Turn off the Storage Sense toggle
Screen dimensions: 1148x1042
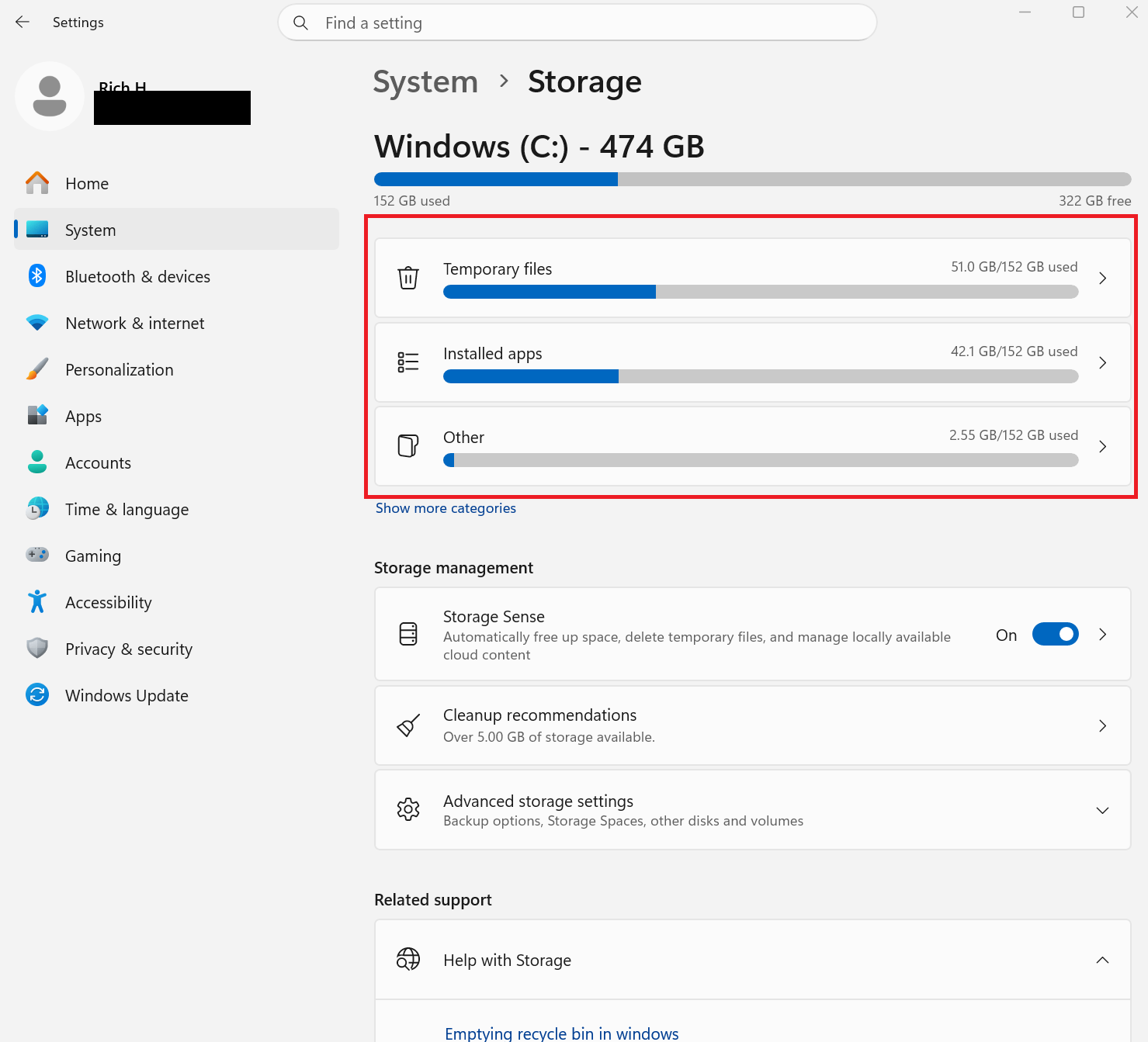(x=1055, y=635)
